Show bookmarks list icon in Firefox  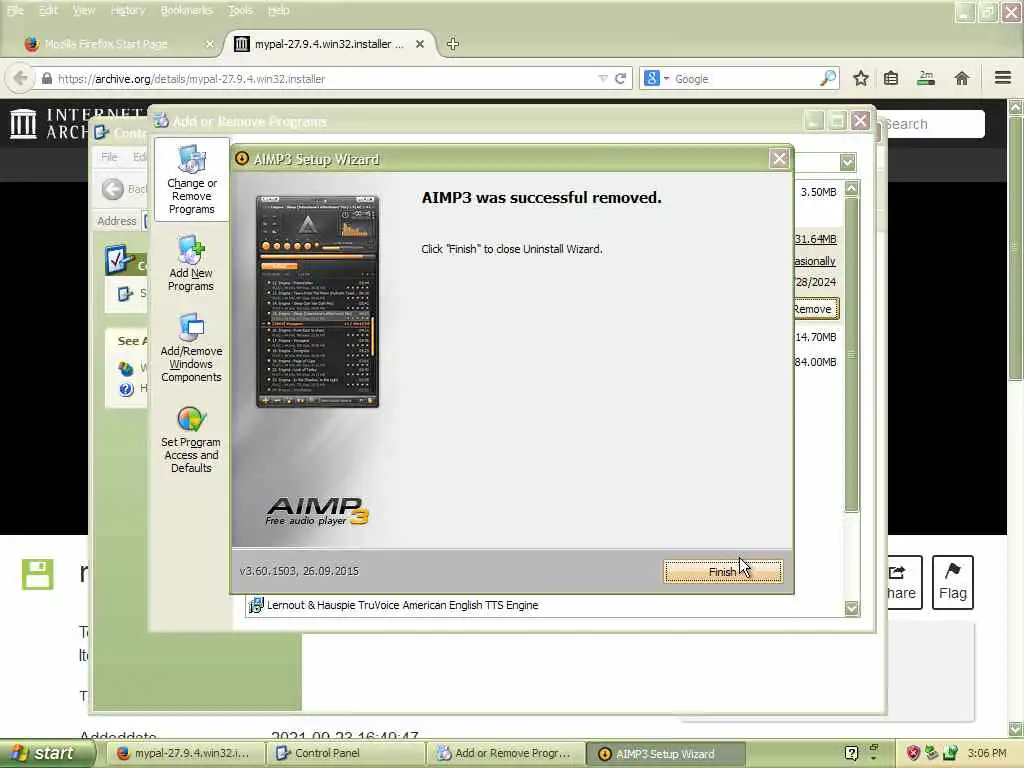click(x=891, y=78)
